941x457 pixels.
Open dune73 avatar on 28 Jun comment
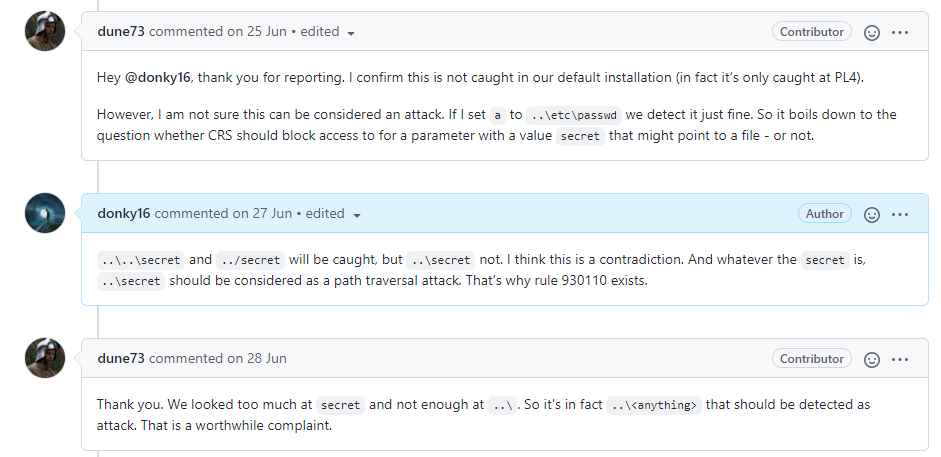click(x=45, y=358)
